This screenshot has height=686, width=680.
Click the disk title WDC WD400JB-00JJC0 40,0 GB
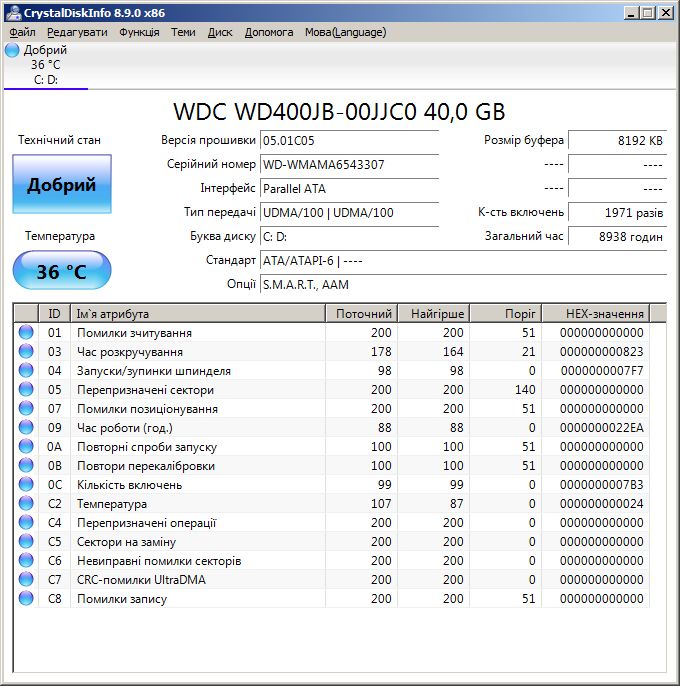[x=339, y=112]
